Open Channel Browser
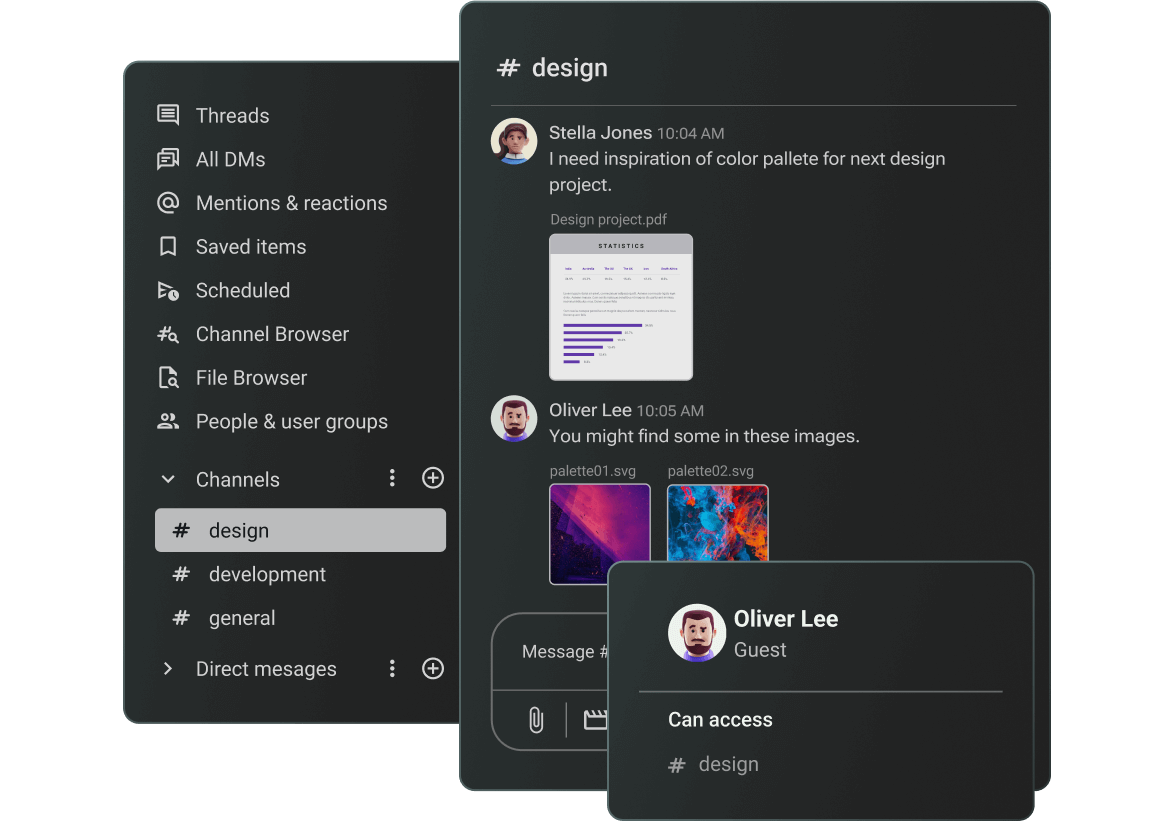This screenshot has width=1174, height=821. pyautogui.click(x=272, y=334)
